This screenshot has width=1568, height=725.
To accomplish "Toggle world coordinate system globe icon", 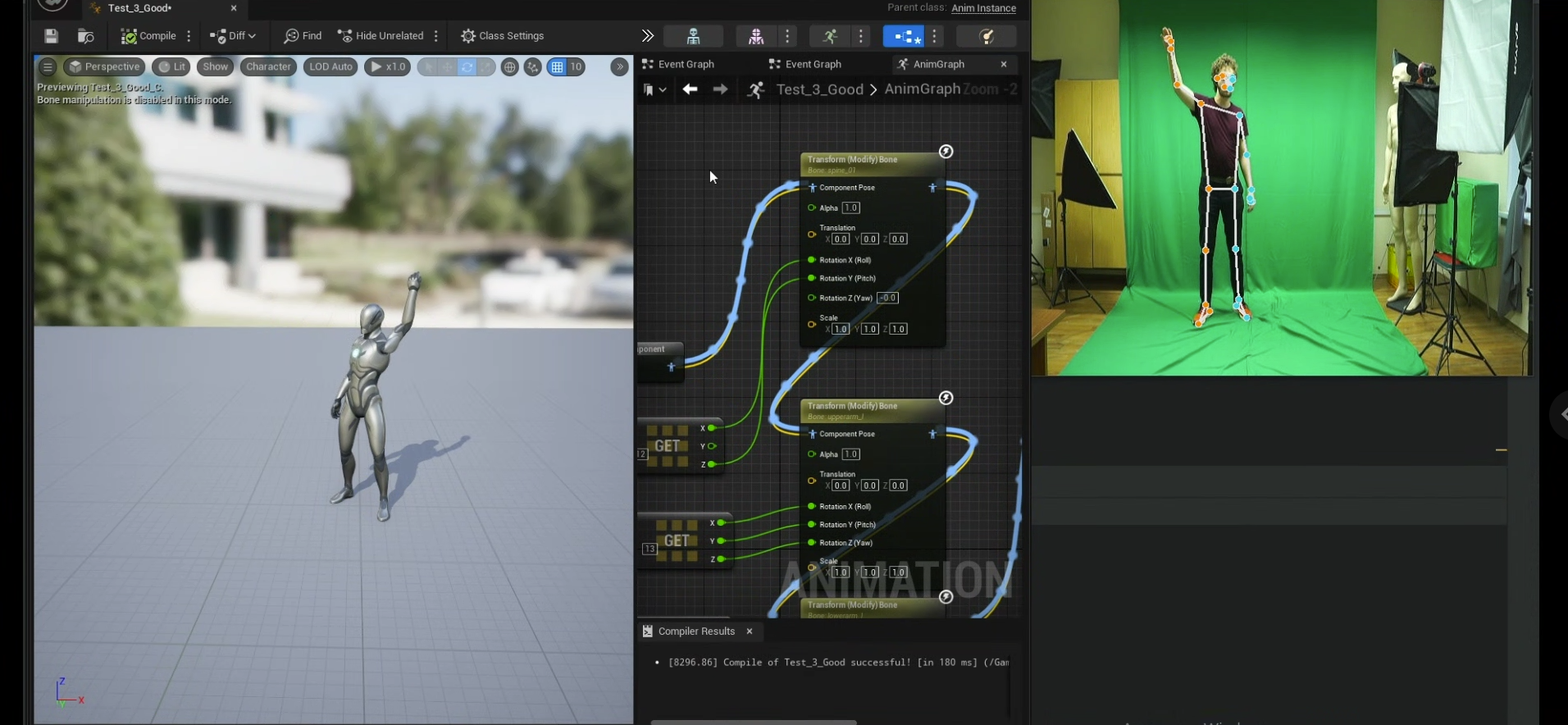I will (x=509, y=67).
